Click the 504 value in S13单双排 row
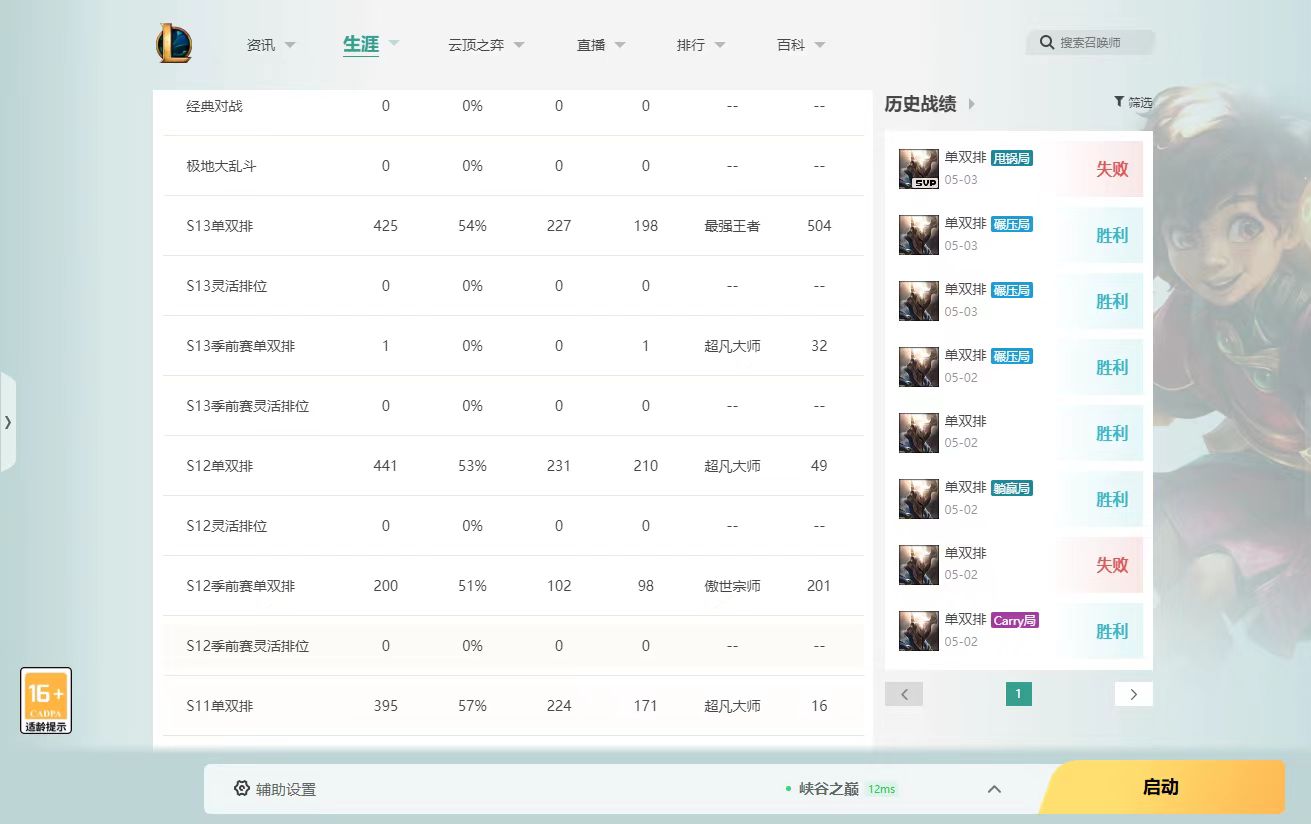Viewport: 1311px width, 824px height. (819, 226)
